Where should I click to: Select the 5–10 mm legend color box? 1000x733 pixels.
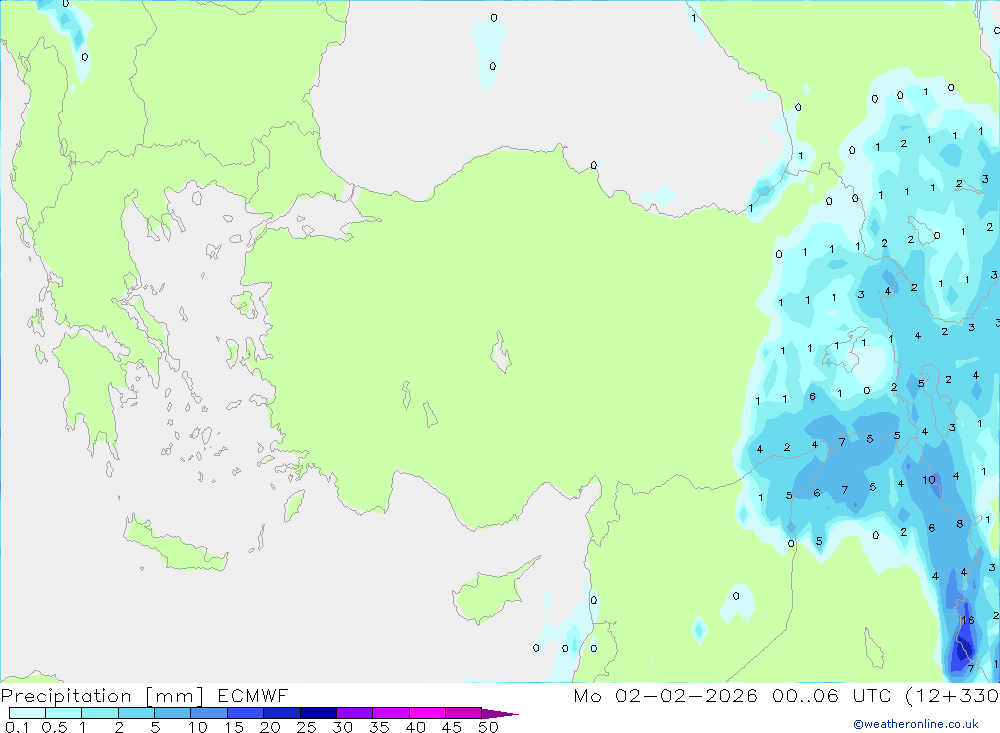(172, 713)
